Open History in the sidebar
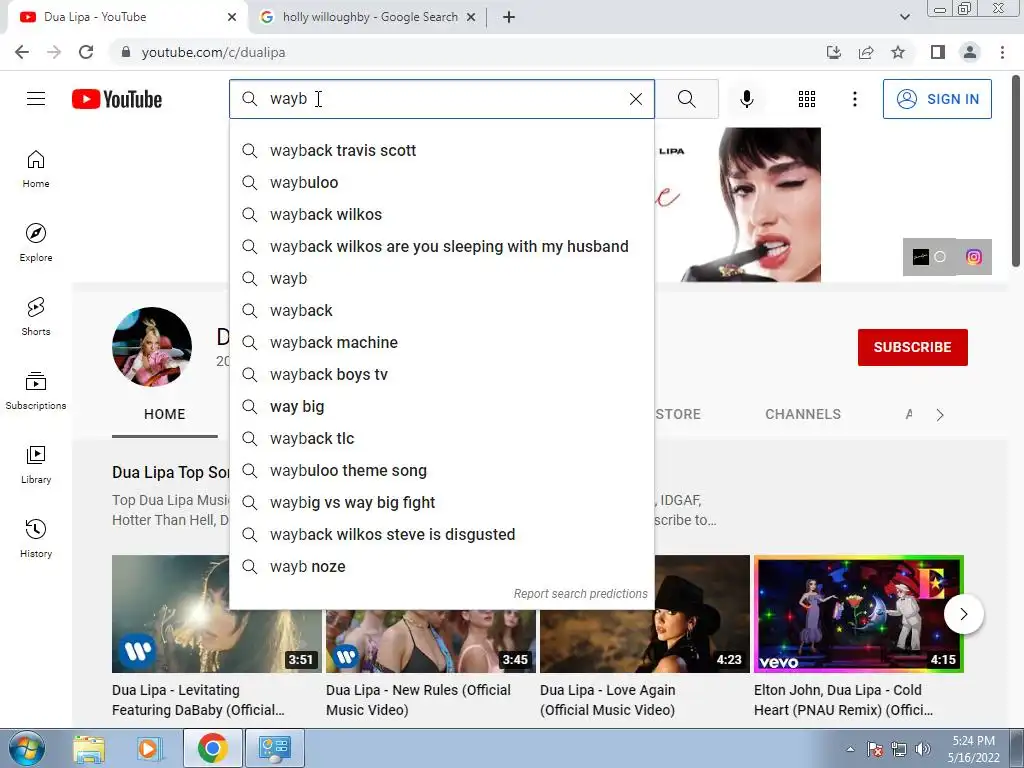Screen dimensions: 1024x768 coord(36,539)
